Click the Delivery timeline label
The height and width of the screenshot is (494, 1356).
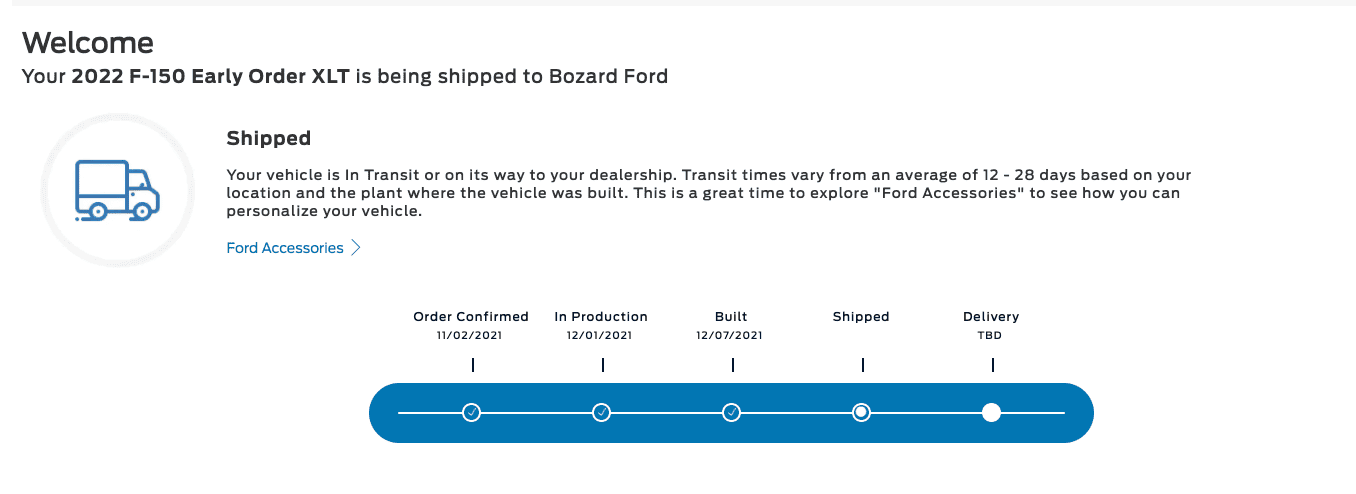(x=991, y=317)
